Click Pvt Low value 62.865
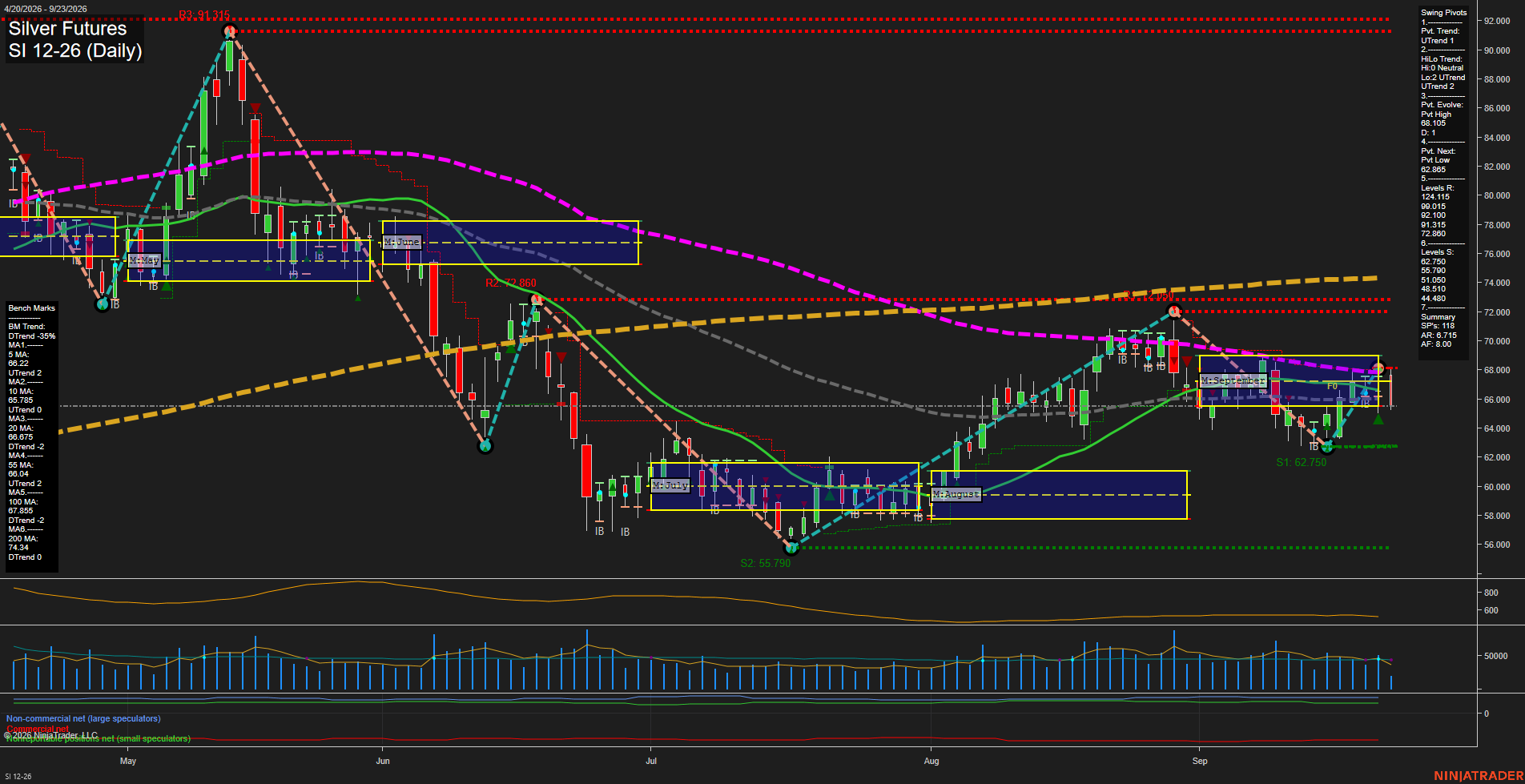This screenshot has width=1525, height=784. [x=1434, y=170]
